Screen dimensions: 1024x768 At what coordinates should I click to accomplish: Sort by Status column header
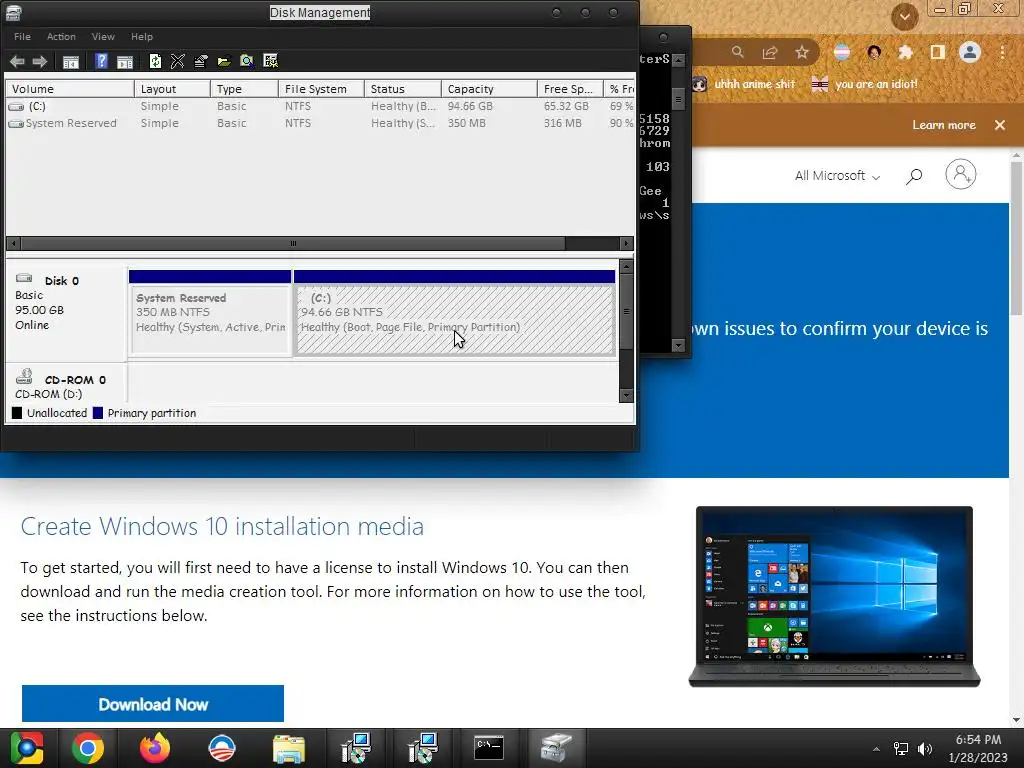tap(403, 89)
